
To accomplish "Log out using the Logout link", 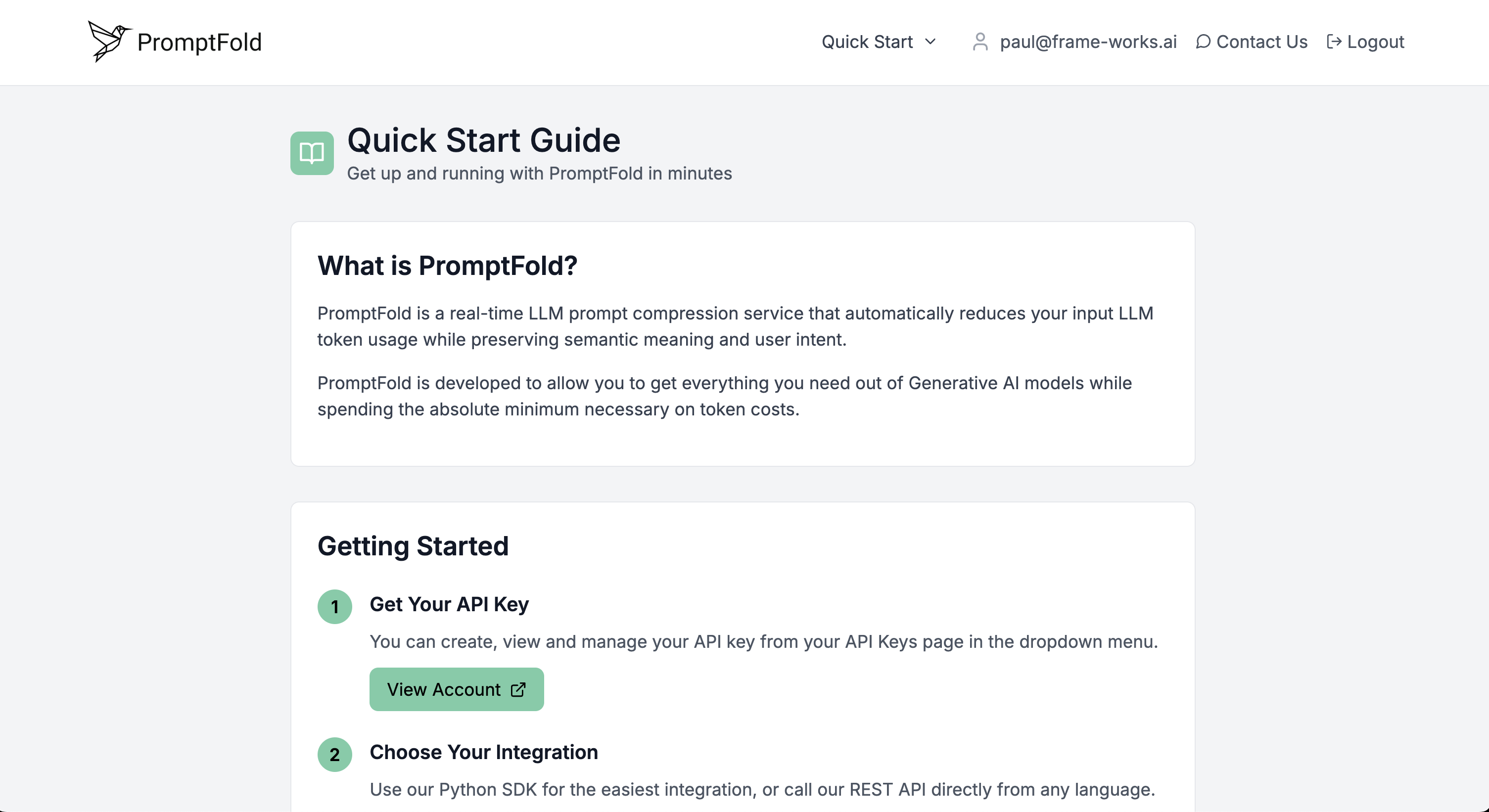I will (x=1365, y=42).
